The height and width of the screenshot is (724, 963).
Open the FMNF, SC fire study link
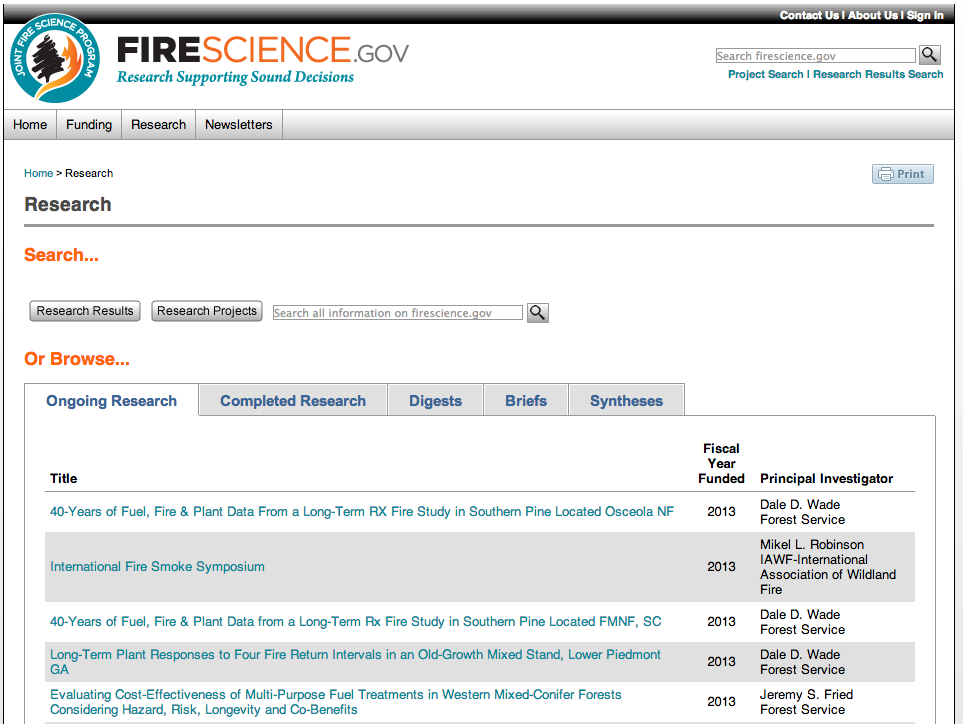(356, 621)
